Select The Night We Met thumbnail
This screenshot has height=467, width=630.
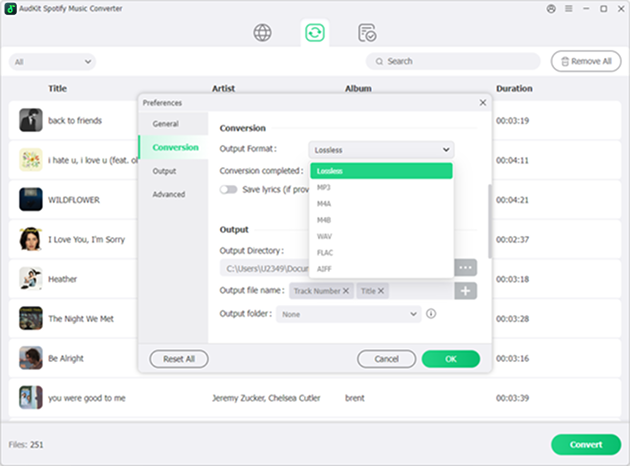[31, 318]
